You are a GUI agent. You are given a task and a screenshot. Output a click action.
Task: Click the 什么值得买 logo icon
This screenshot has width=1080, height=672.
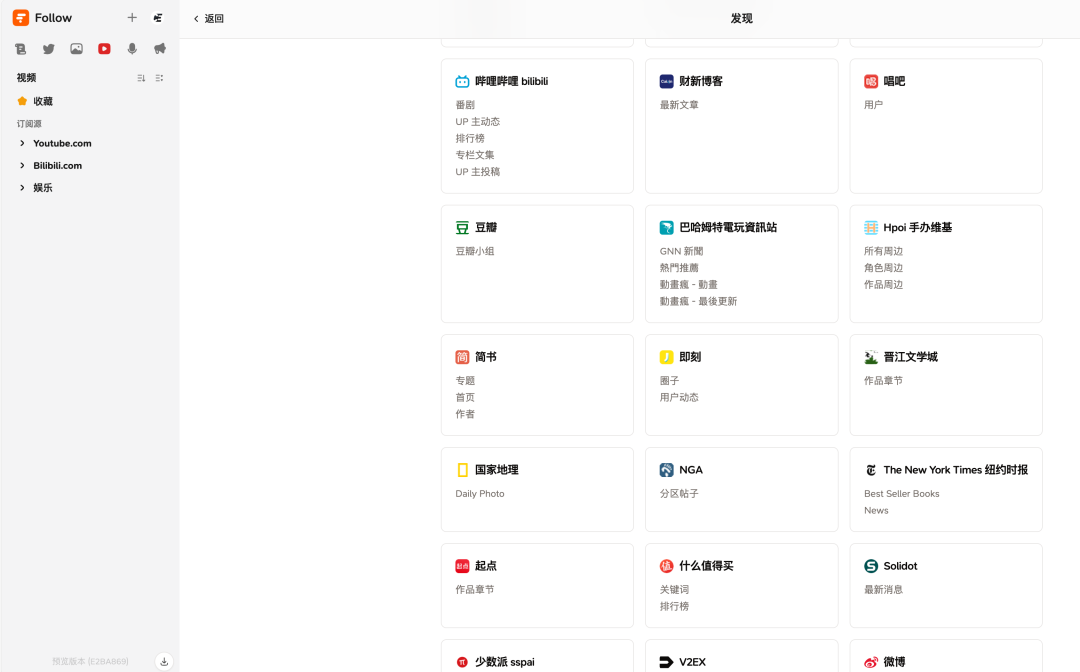[x=667, y=566]
